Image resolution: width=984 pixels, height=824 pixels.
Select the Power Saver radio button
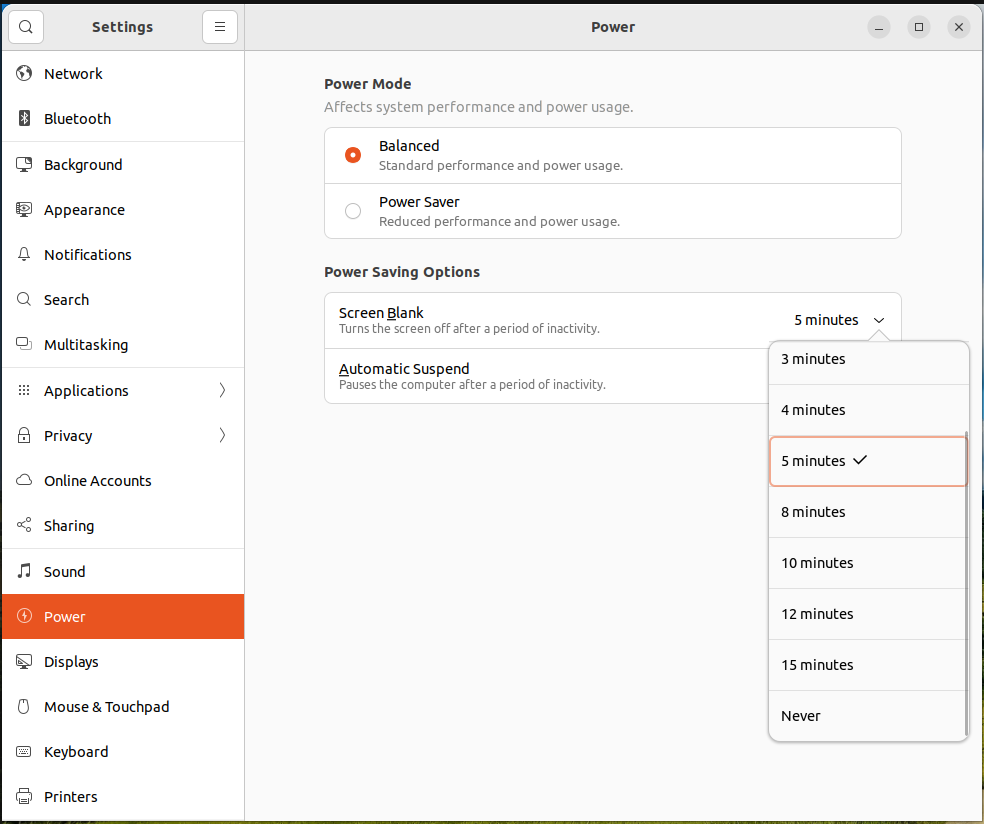click(353, 211)
